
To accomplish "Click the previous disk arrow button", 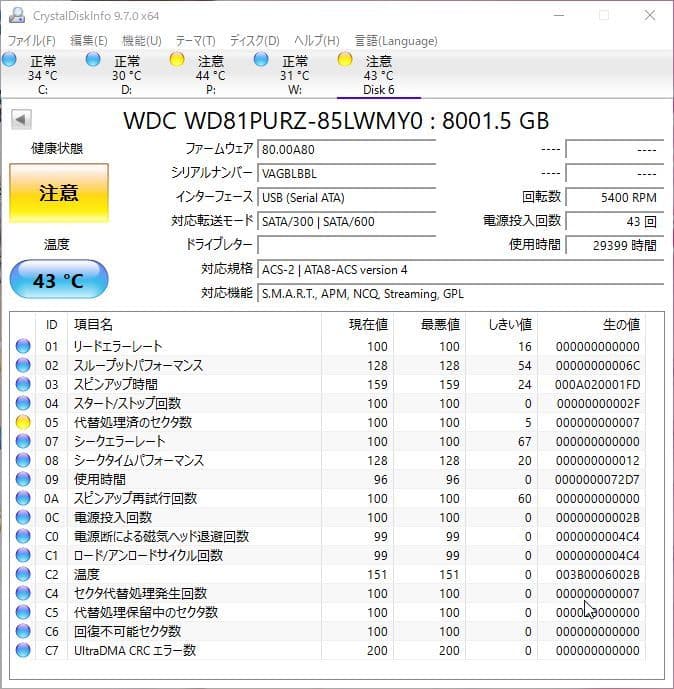I will point(21,120).
